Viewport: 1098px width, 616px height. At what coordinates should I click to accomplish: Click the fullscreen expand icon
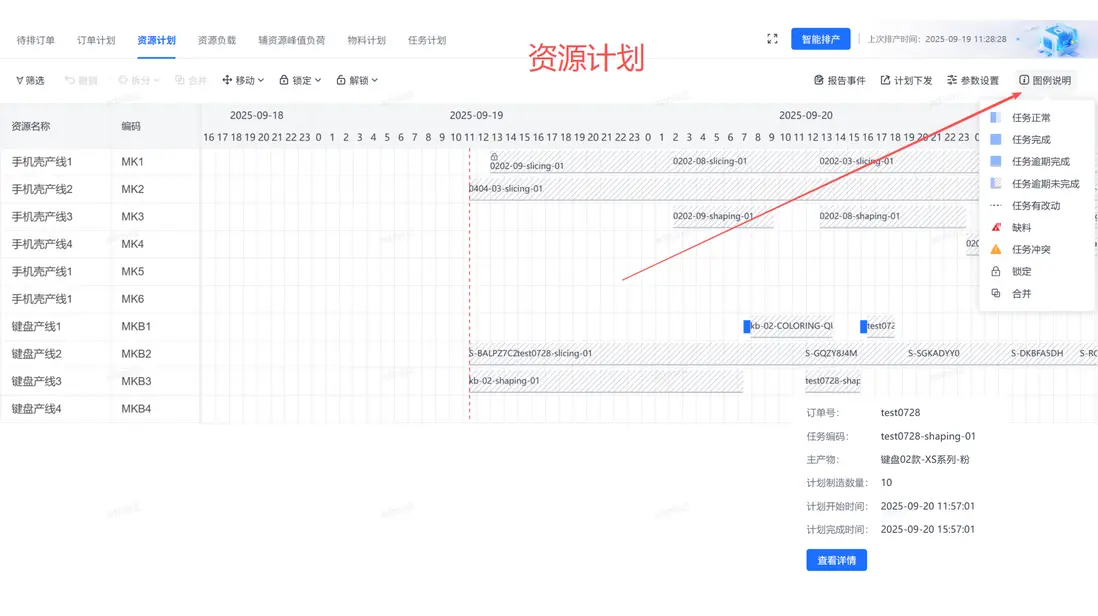(x=772, y=38)
